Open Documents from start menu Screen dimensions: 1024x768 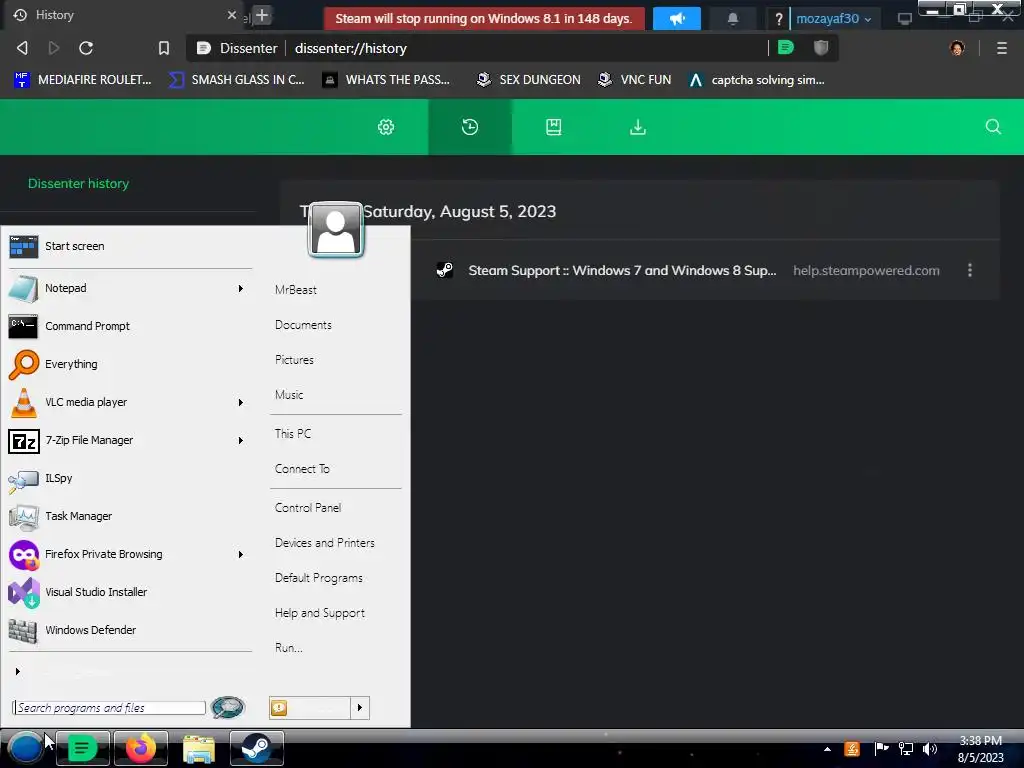click(x=303, y=325)
